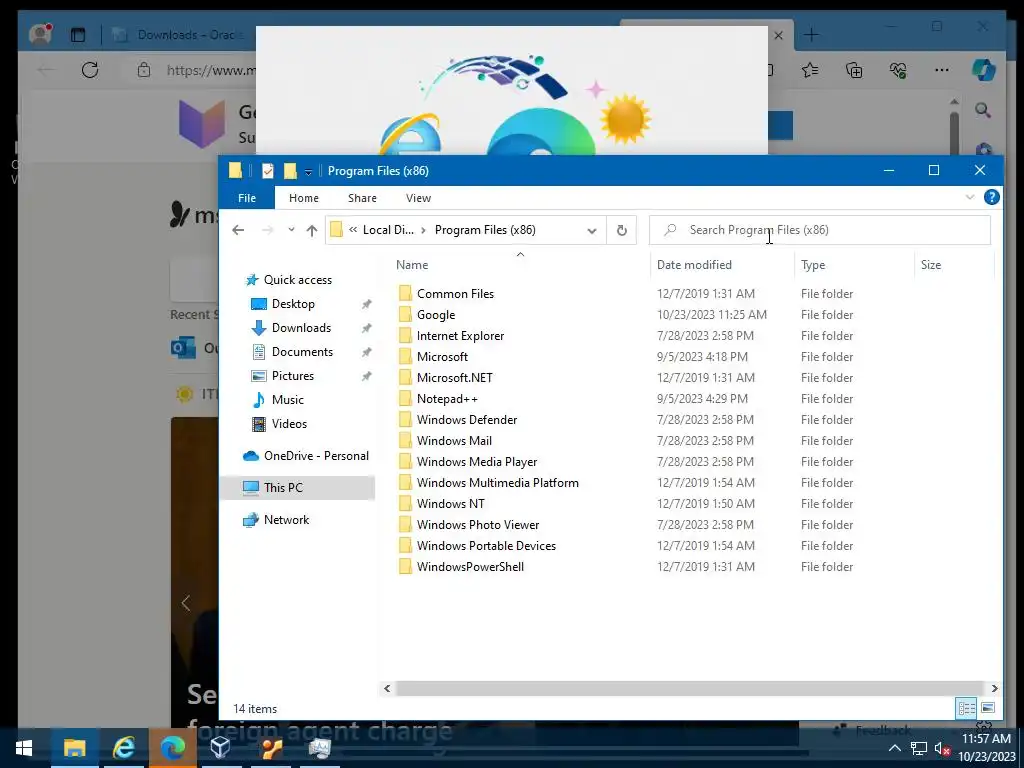This screenshot has height=768, width=1024.
Task: Select the Microsoft folder icon
Action: 405,357
